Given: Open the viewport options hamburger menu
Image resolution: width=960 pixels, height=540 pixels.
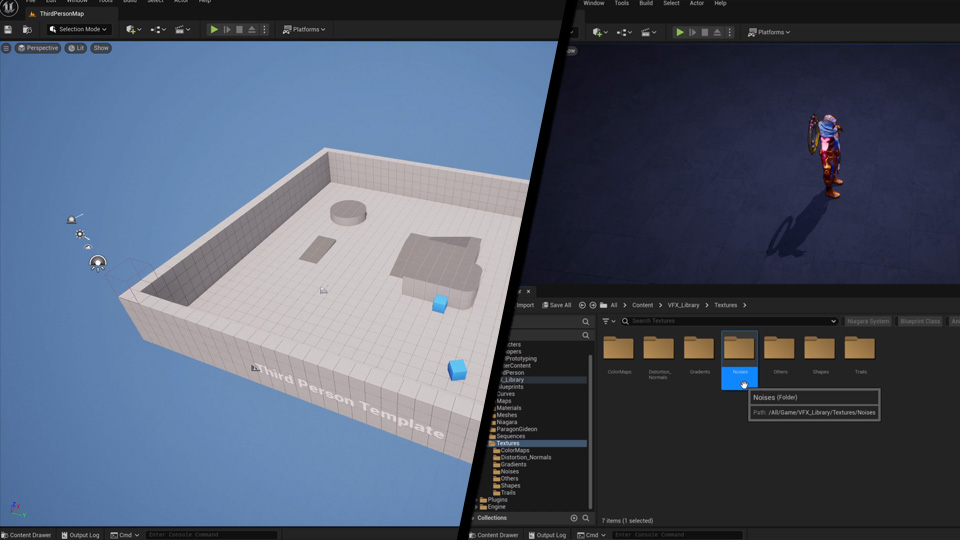Looking at the screenshot, I should click(x=6, y=48).
